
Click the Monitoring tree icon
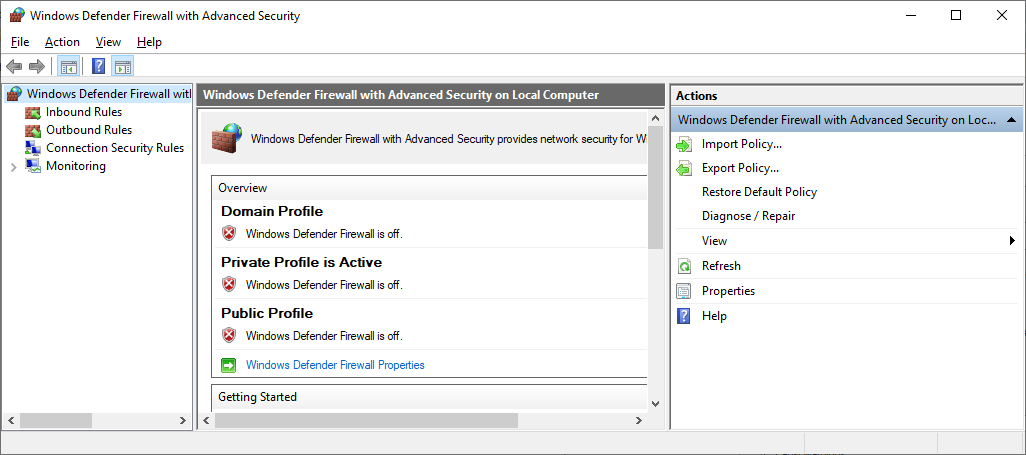click(x=33, y=166)
